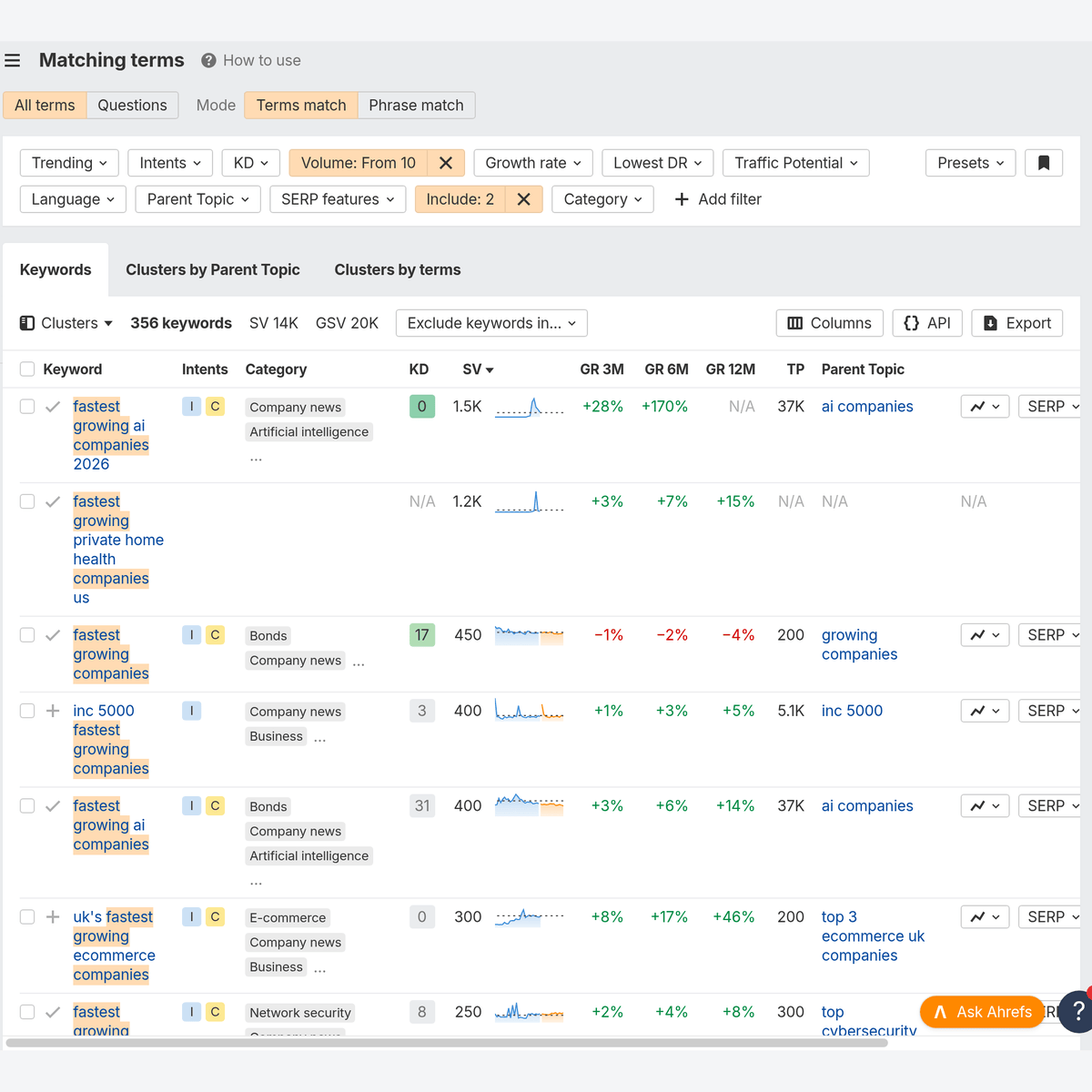This screenshot has height=1092, width=1092.
Task: Open the Traffic Potential dropdown
Action: 796,163
